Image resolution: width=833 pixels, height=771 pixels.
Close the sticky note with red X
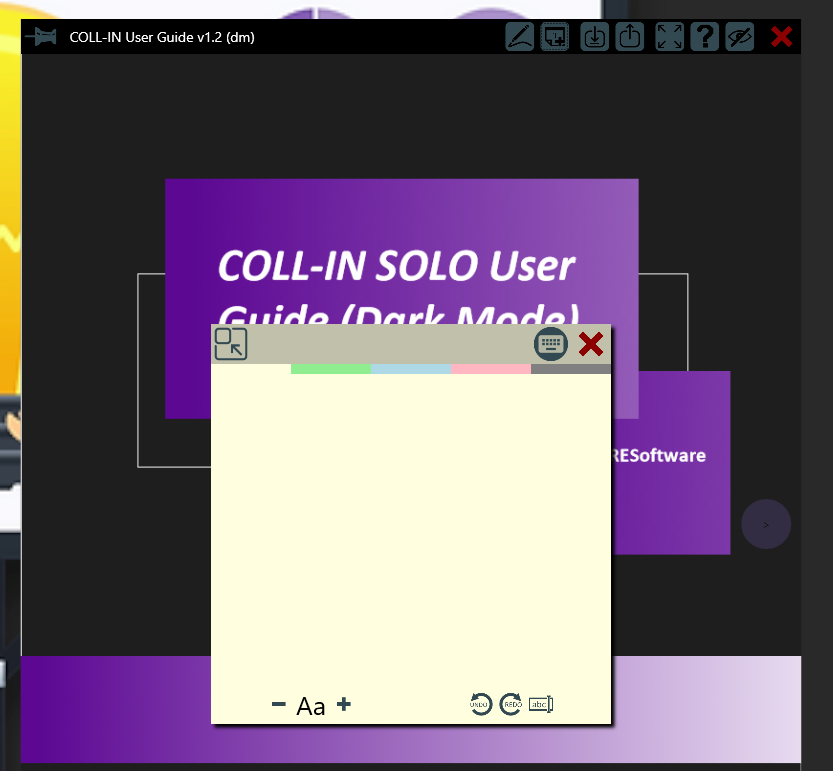pos(591,344)
